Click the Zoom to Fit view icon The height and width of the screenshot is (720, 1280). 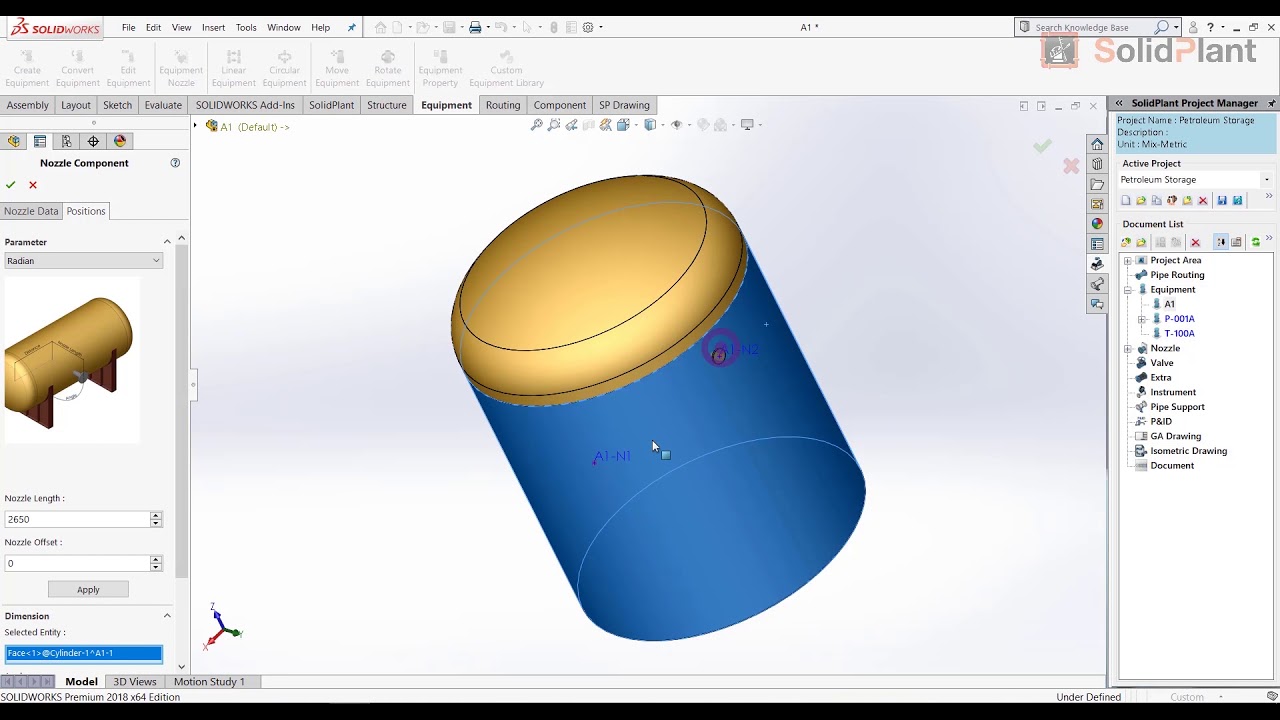[x=537, y=125]
